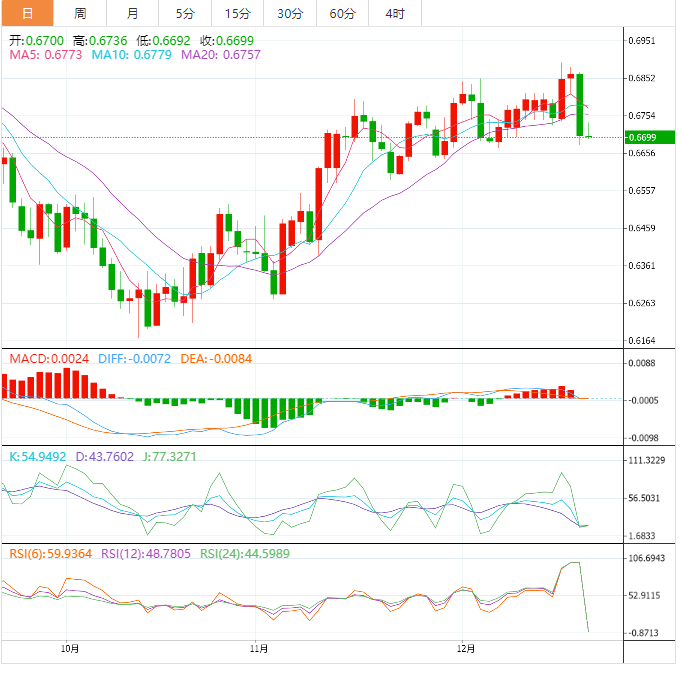
Task: Select the 15分 interval tab
Action: point(238,13)
